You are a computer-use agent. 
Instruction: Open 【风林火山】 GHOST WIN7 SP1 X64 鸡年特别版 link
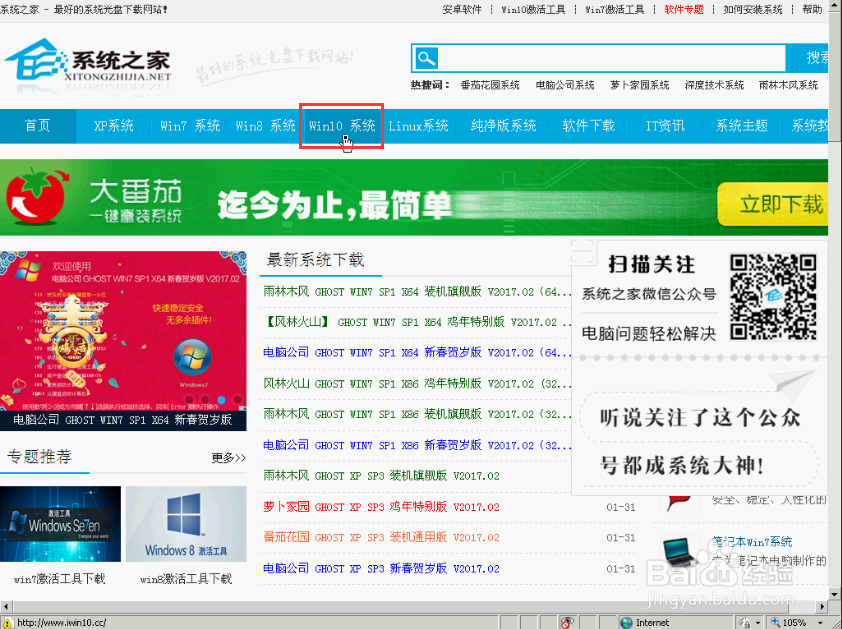coord(417,322)
